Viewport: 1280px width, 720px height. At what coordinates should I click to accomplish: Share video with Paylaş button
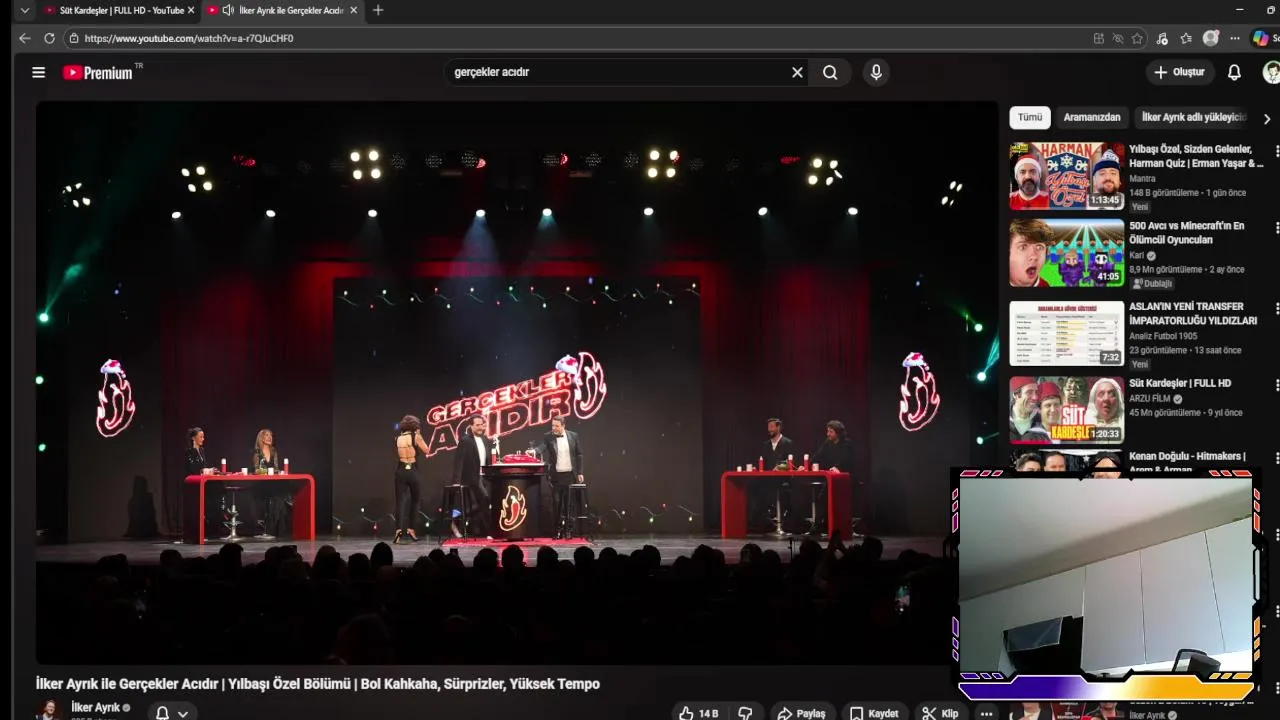801,713
